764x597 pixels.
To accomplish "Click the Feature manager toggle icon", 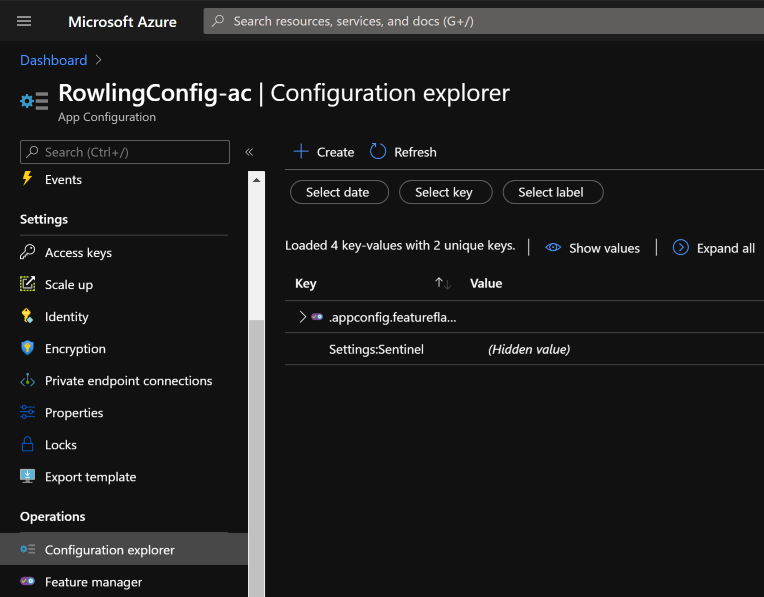I will [x=27, y=581].
